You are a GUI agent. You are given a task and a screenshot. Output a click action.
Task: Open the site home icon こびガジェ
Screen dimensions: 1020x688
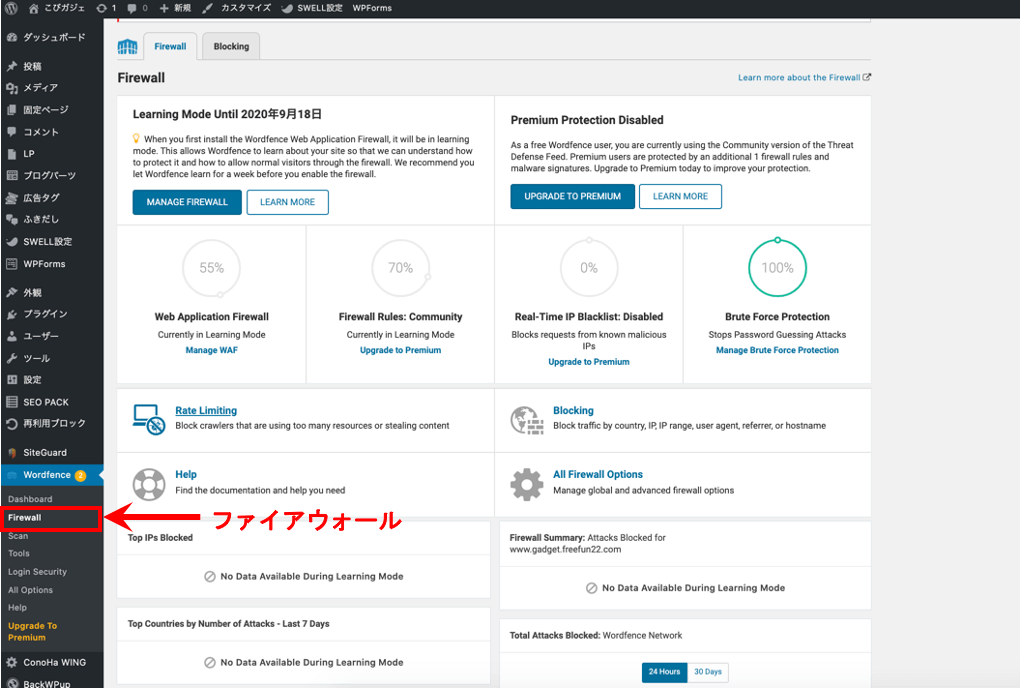[x=34, y=8]
